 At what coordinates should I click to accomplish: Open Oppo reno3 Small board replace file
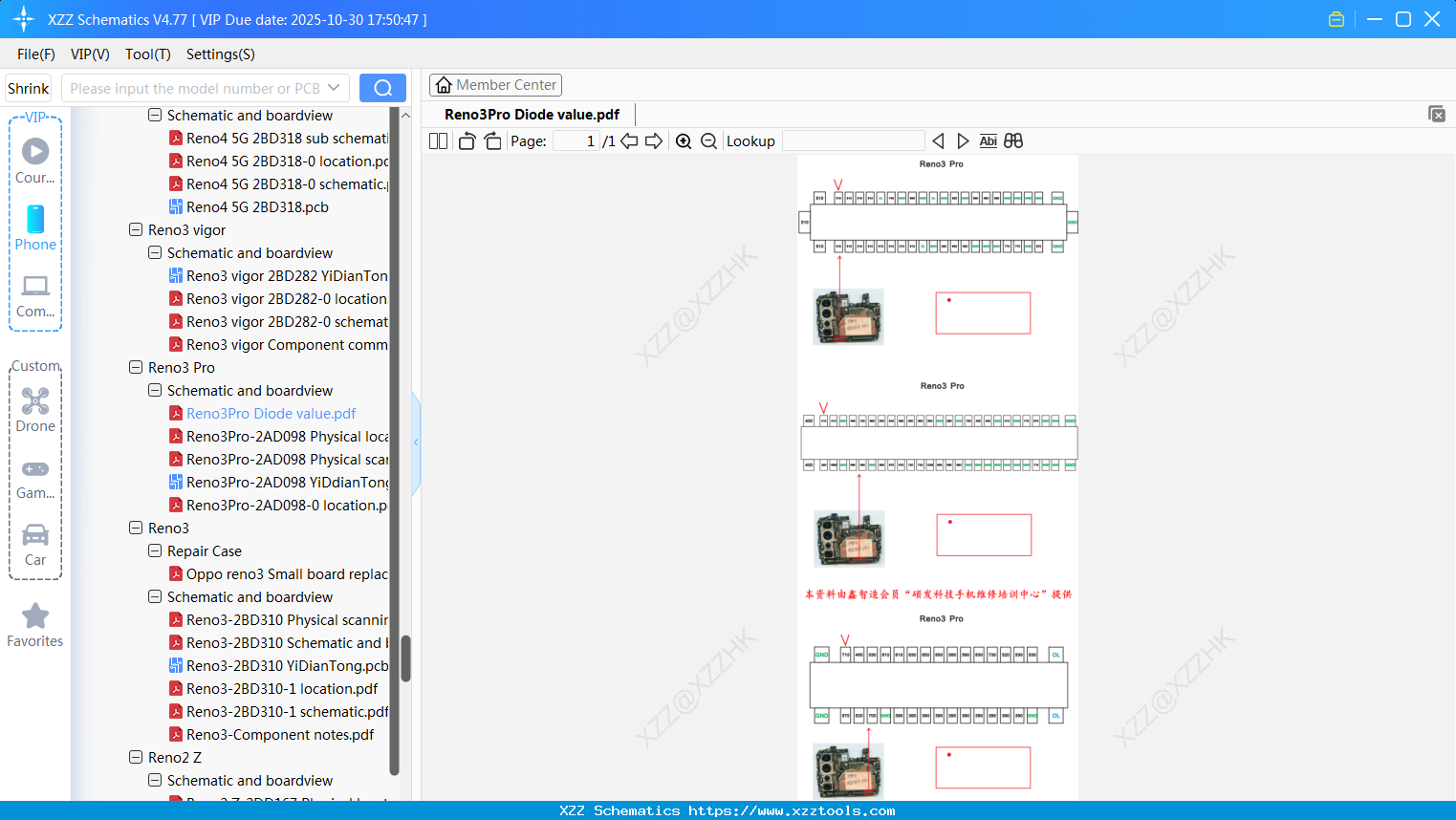pyautogui.click(x=278, y=573)
